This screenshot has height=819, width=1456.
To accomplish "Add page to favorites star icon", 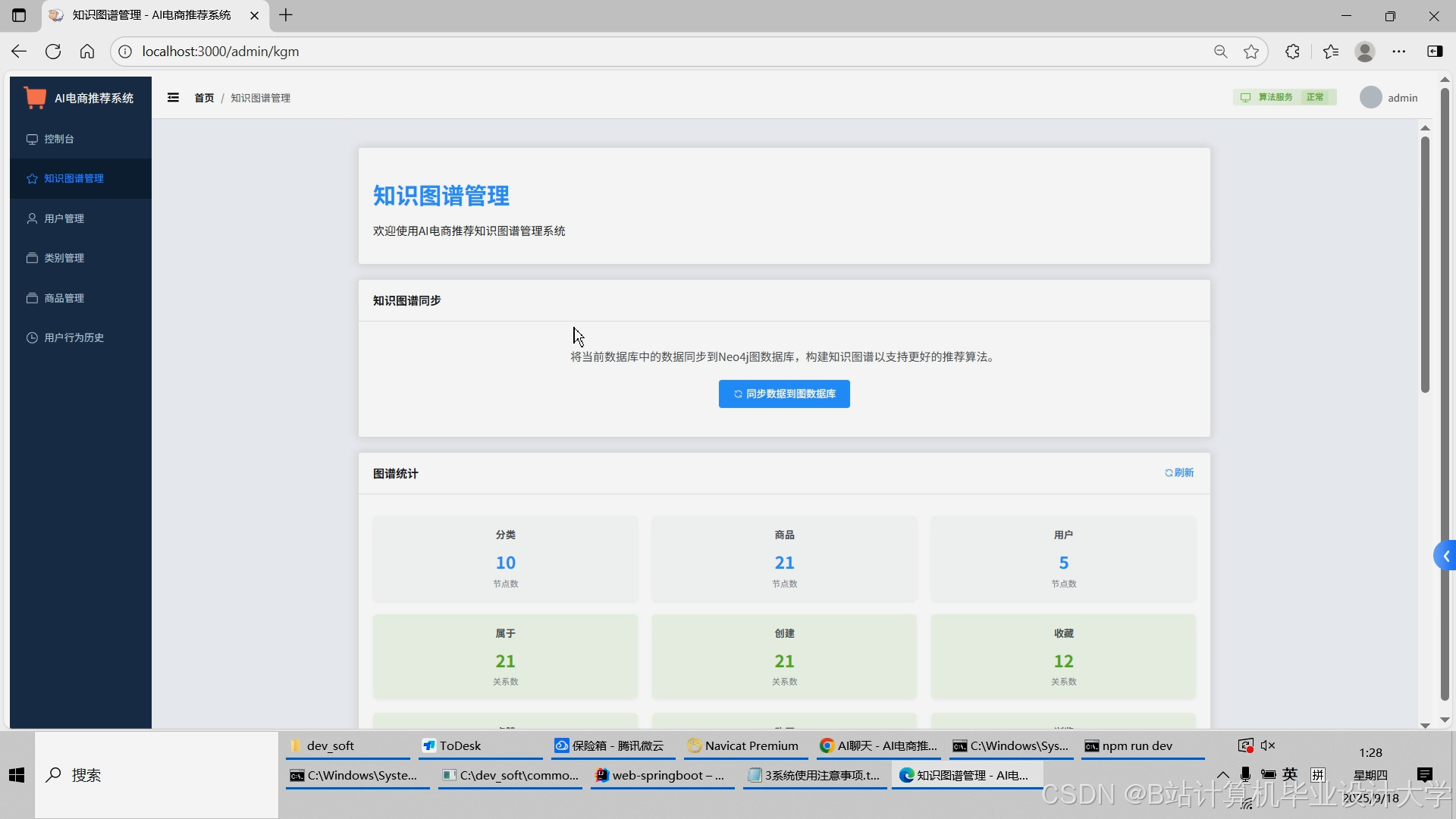I will [1251, 52].
